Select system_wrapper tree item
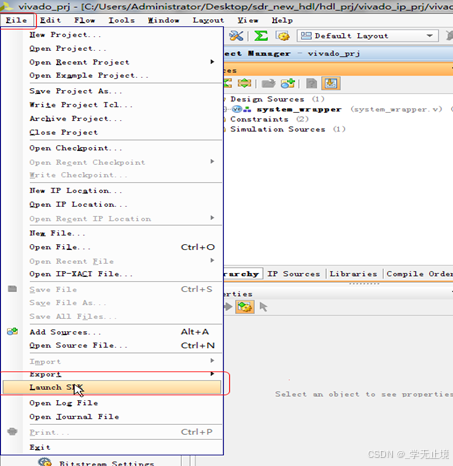This screenshot has height=466, width=453. [x=299, y=109]
